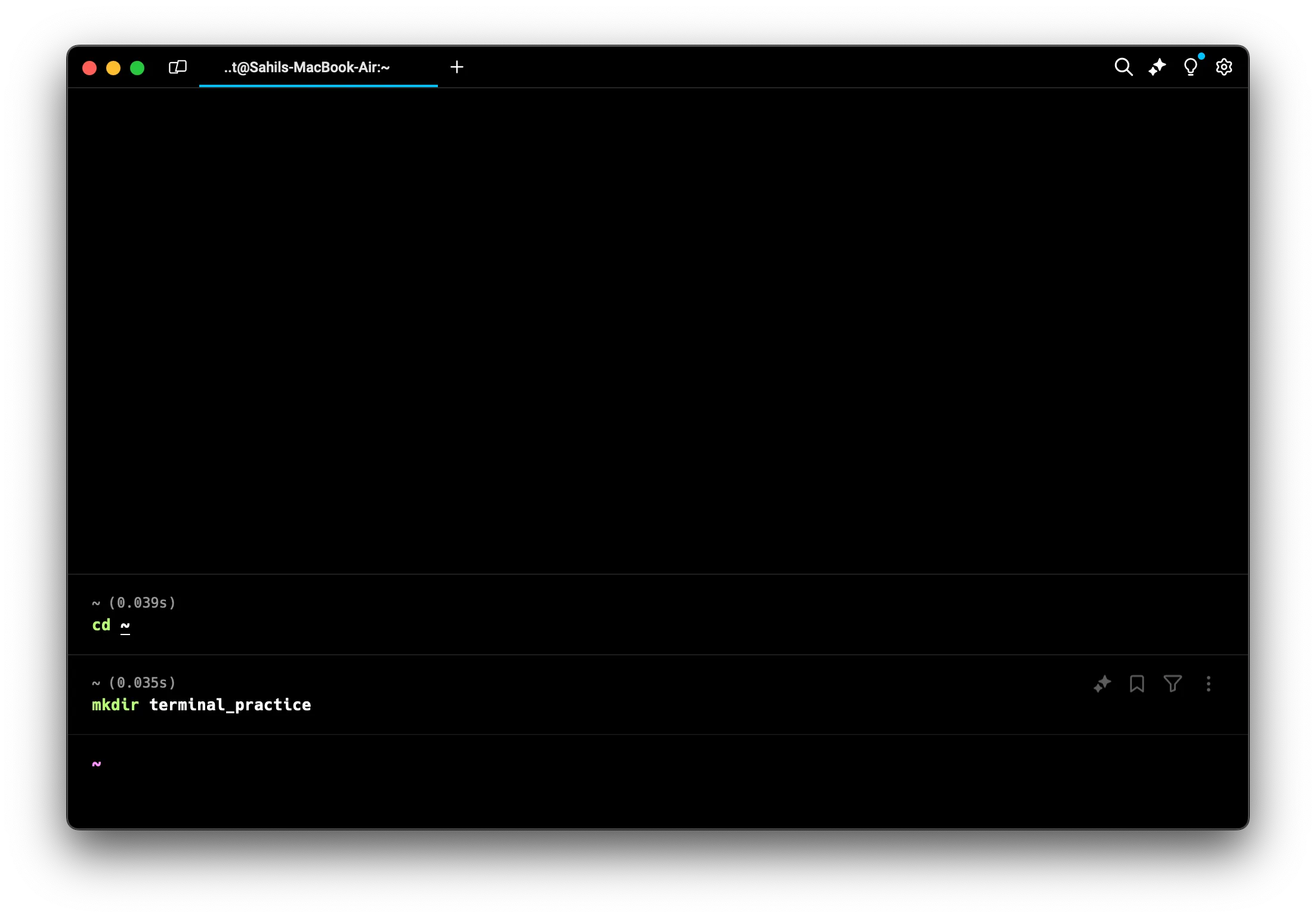The image size is (1316, 918).
Task: Open the lightbulb resource center
Action: pyautogui.click(x=1190, y=67)
